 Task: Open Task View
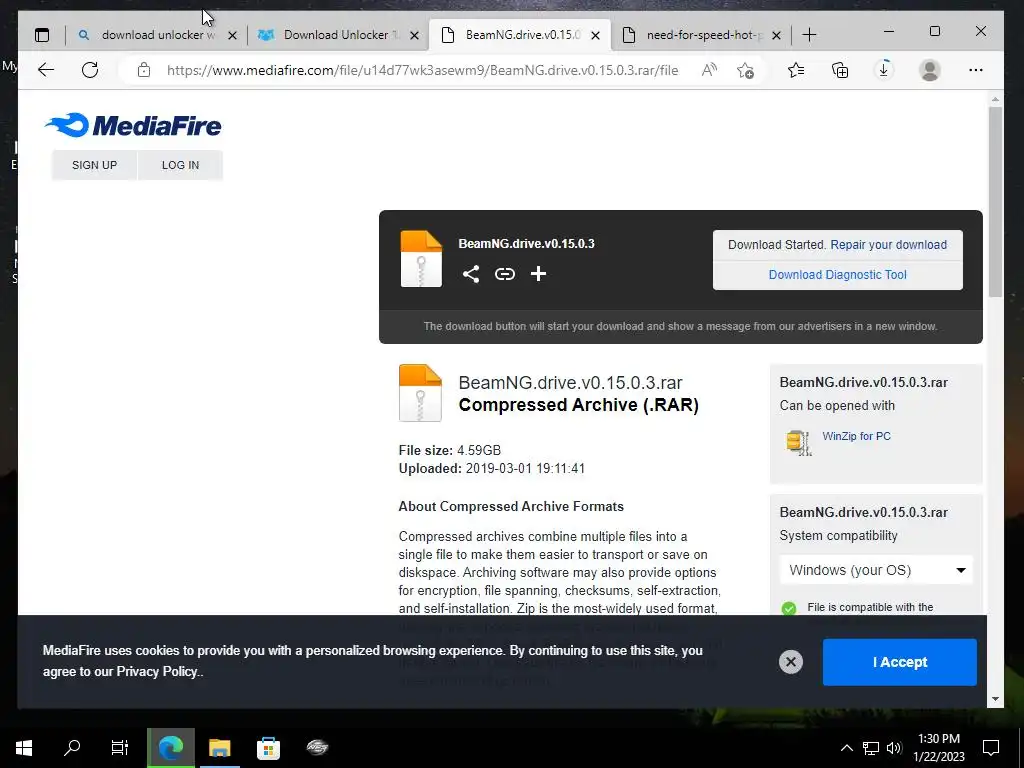[x=120, y=747]
